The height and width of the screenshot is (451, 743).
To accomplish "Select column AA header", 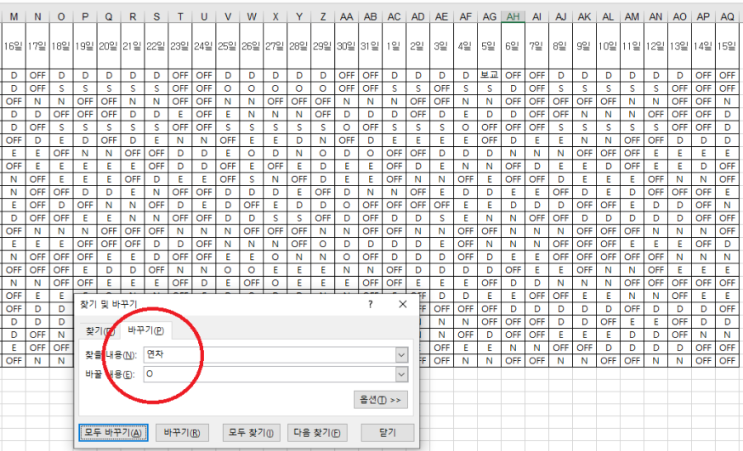I will click(x=346, y=17).
